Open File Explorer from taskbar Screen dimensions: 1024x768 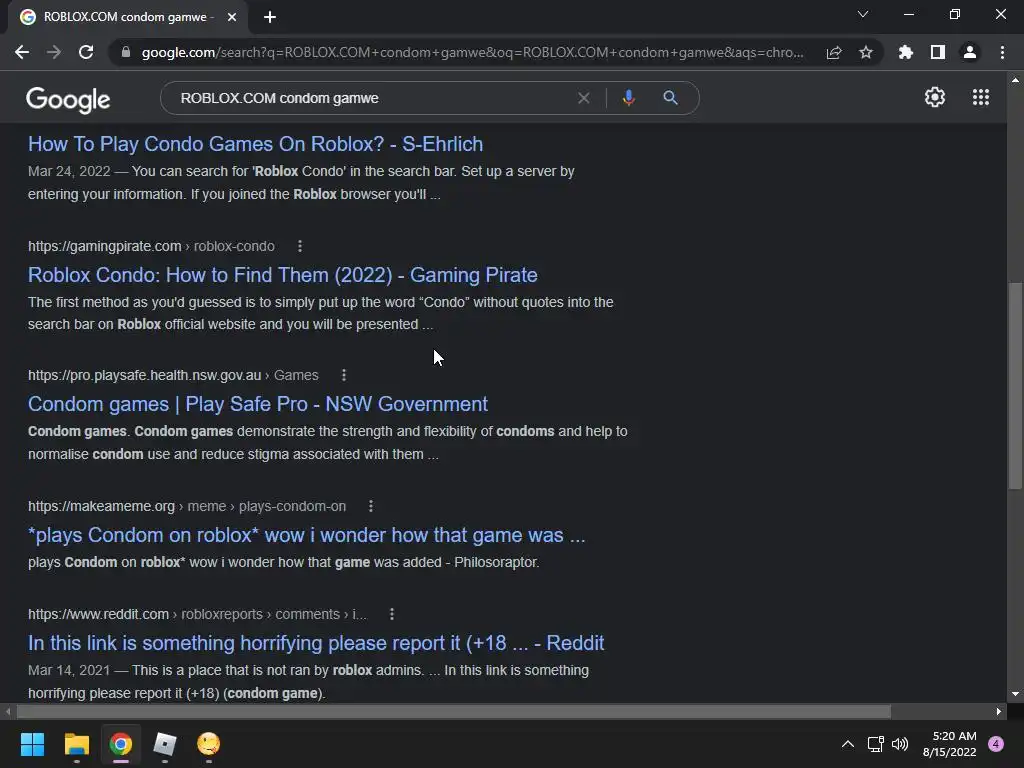(76, 744)
